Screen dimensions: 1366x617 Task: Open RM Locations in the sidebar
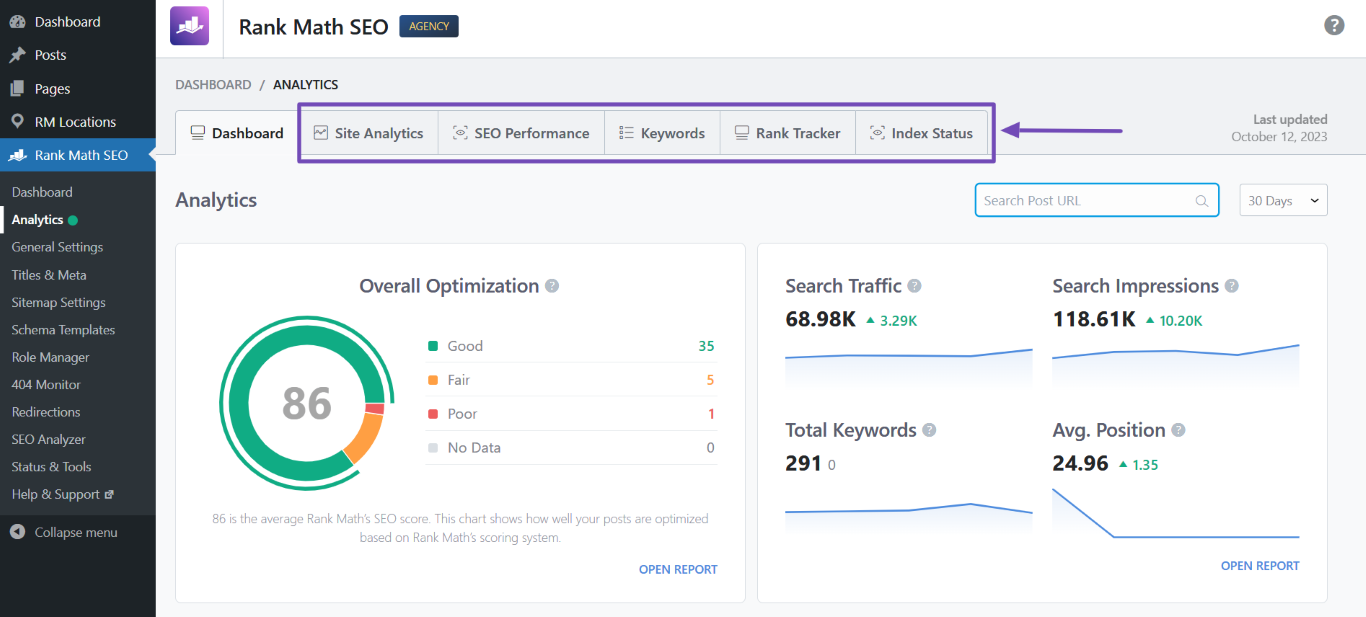(x=78, y=121)
